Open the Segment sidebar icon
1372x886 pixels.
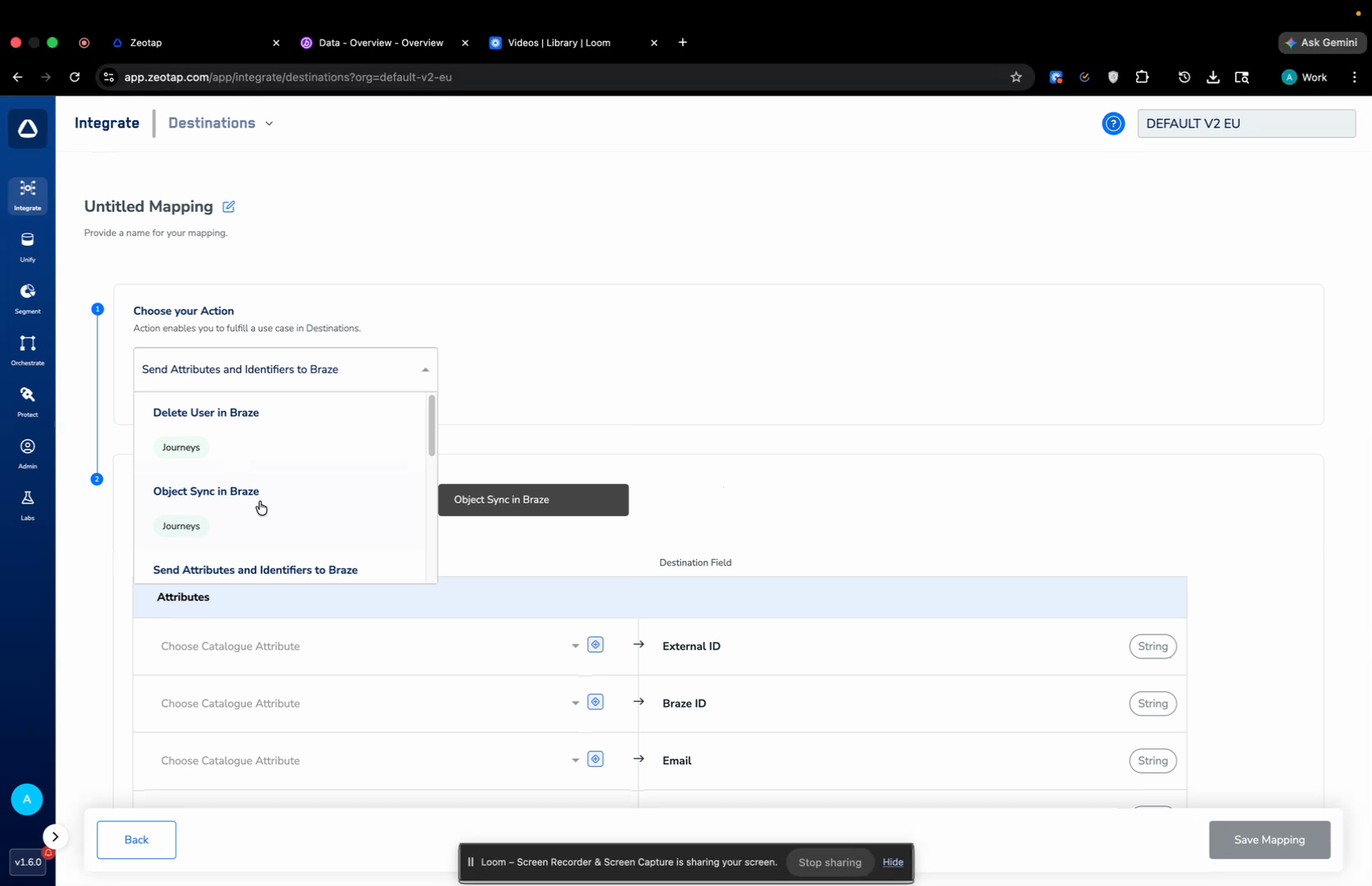27,299
